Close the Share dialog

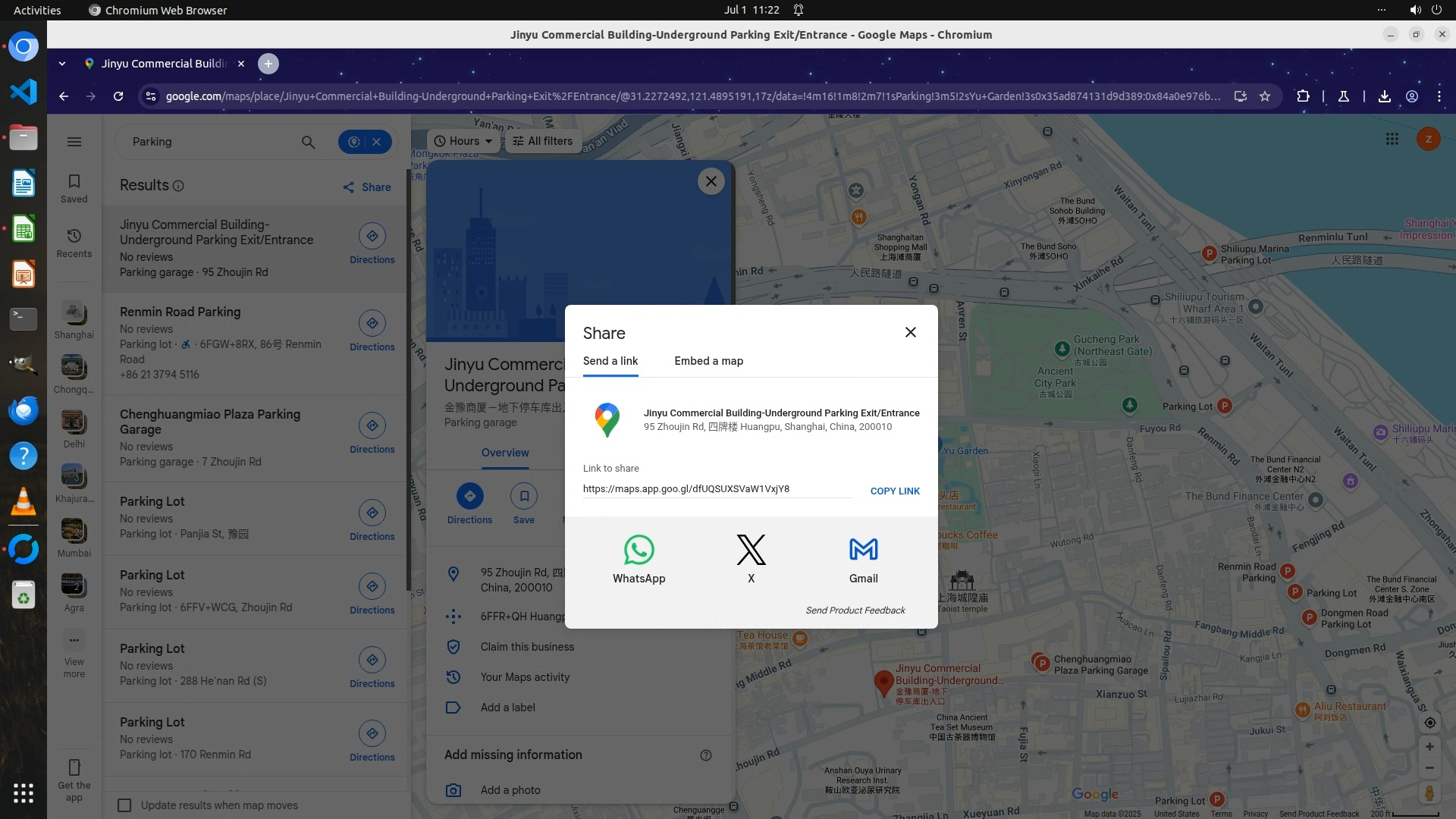point(911,332)
